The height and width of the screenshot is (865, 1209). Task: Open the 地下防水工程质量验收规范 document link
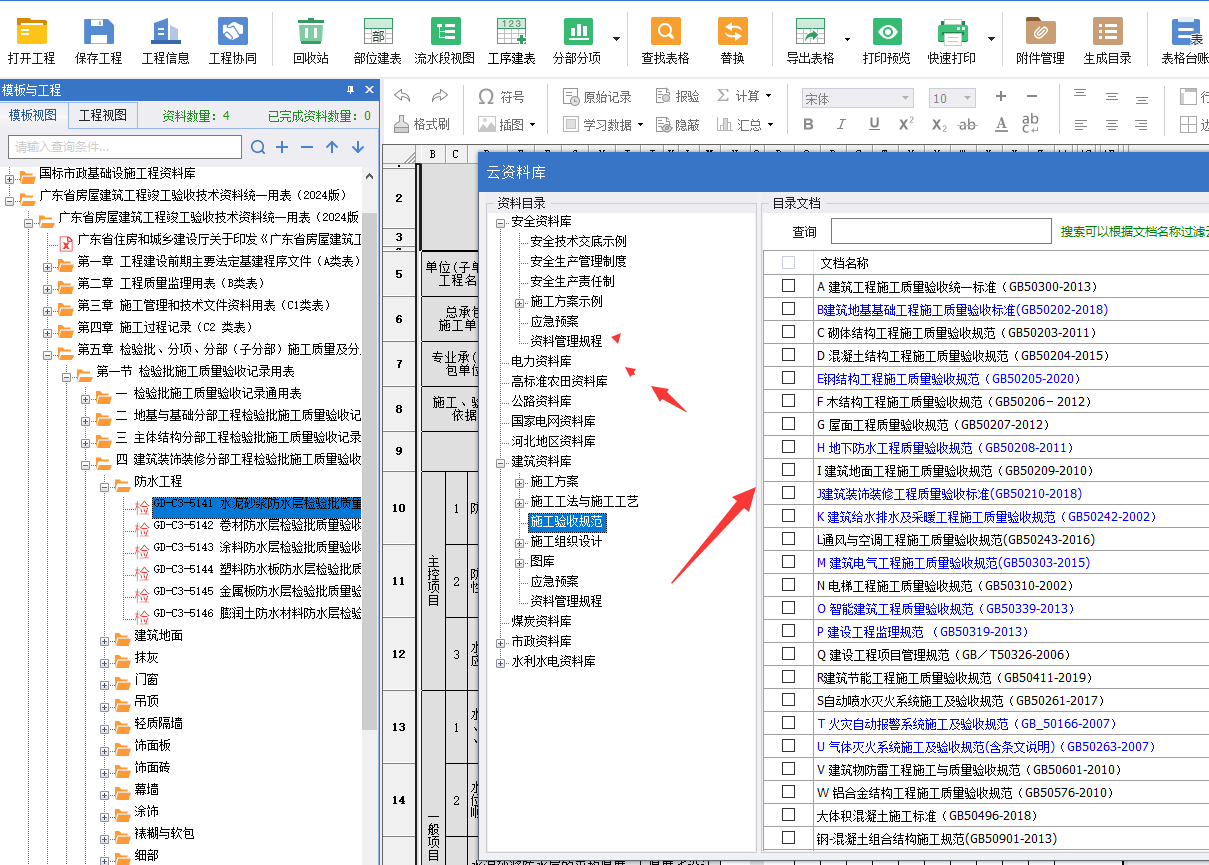[900, 448]
